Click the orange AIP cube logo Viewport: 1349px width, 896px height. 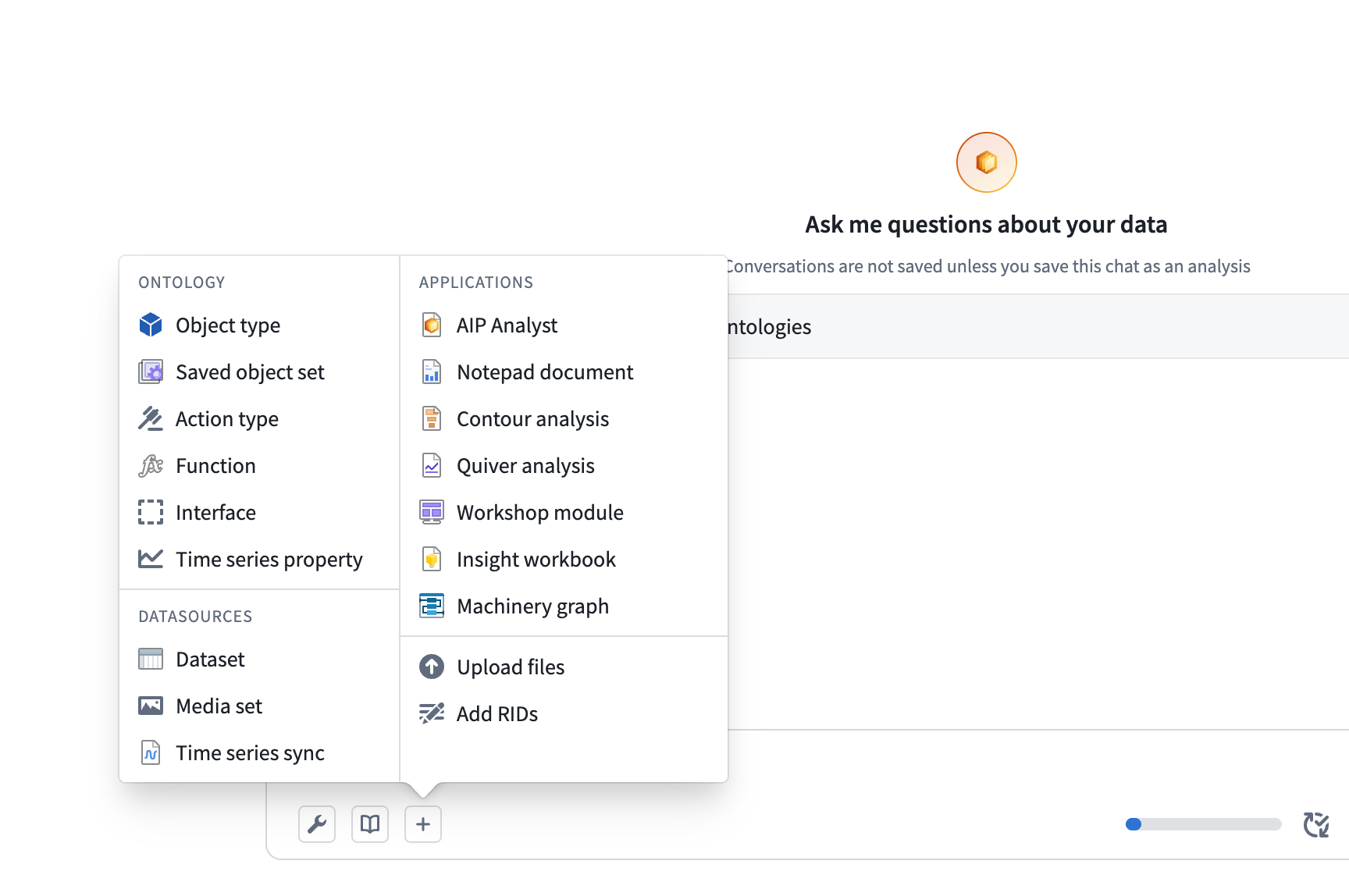click(x=987, y=162)
